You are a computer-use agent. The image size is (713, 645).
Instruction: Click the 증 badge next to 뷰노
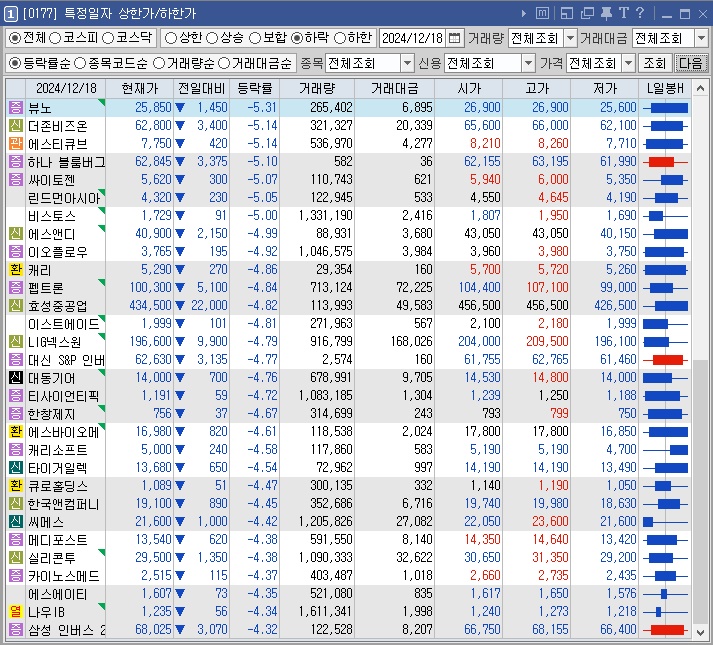pyautogui.click(x=15, y=108)
